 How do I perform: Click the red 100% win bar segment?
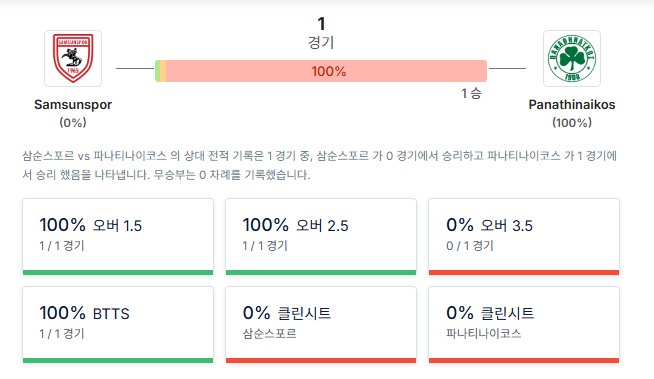327,71
